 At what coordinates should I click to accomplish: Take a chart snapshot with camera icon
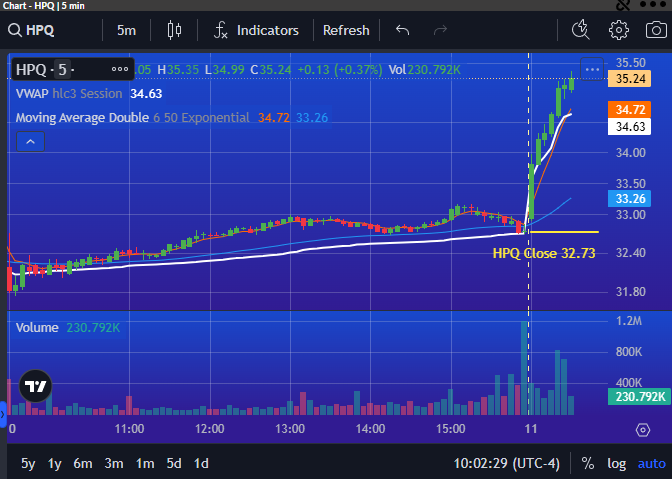tap(656, 30)
